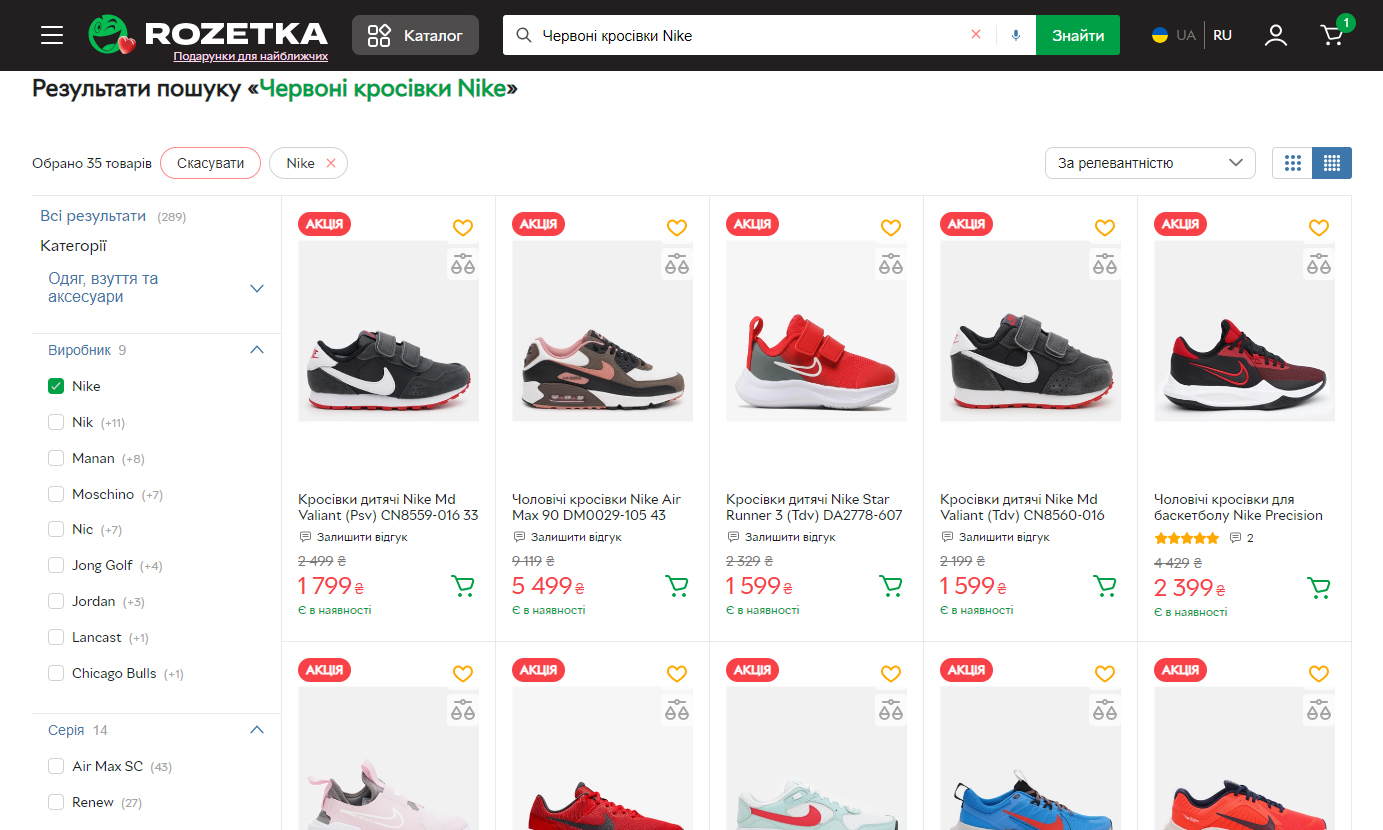Collapse the Серія filter section
The image size is (1383, 830).
point(257,730)
